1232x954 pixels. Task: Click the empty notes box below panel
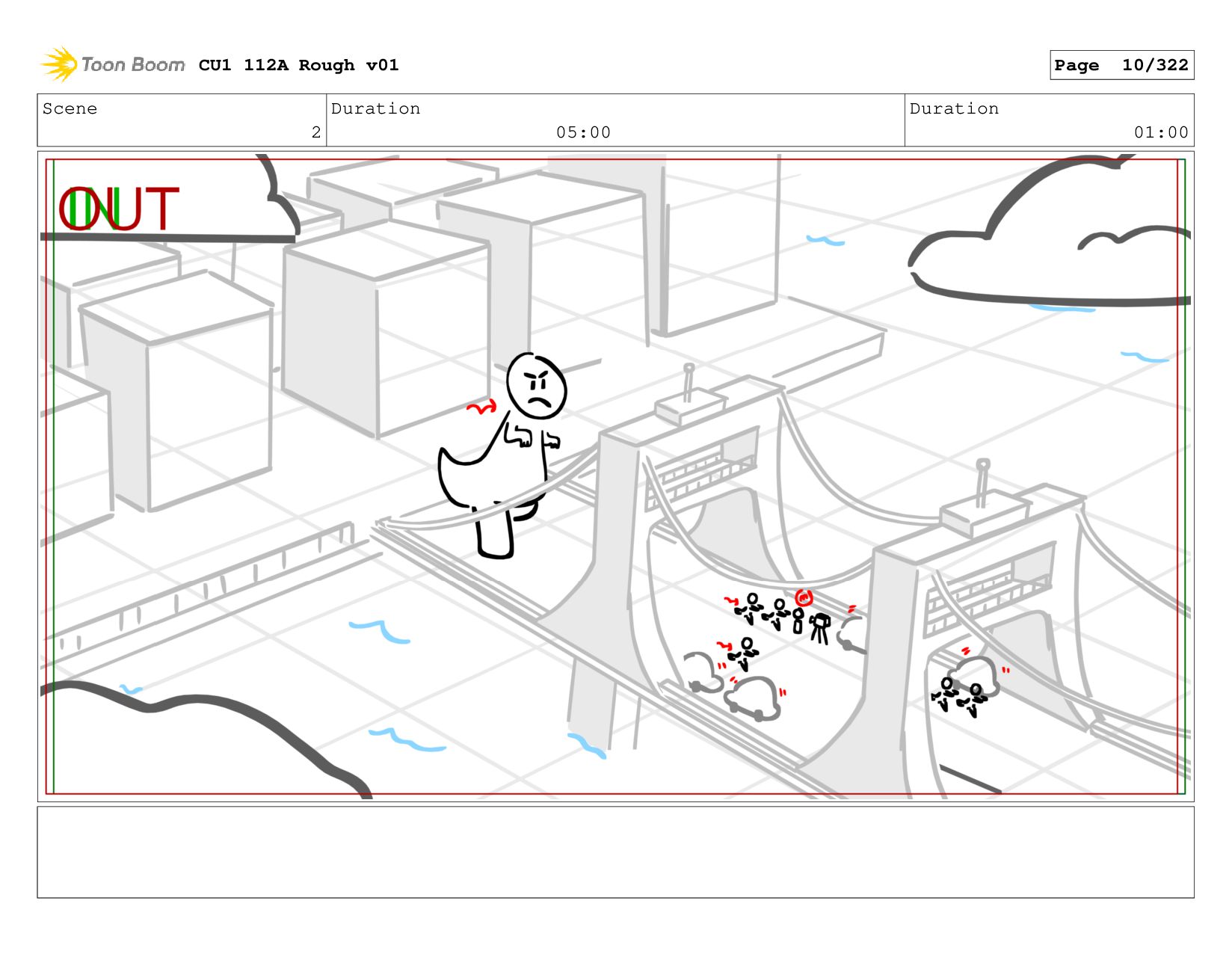click(615, 852)
